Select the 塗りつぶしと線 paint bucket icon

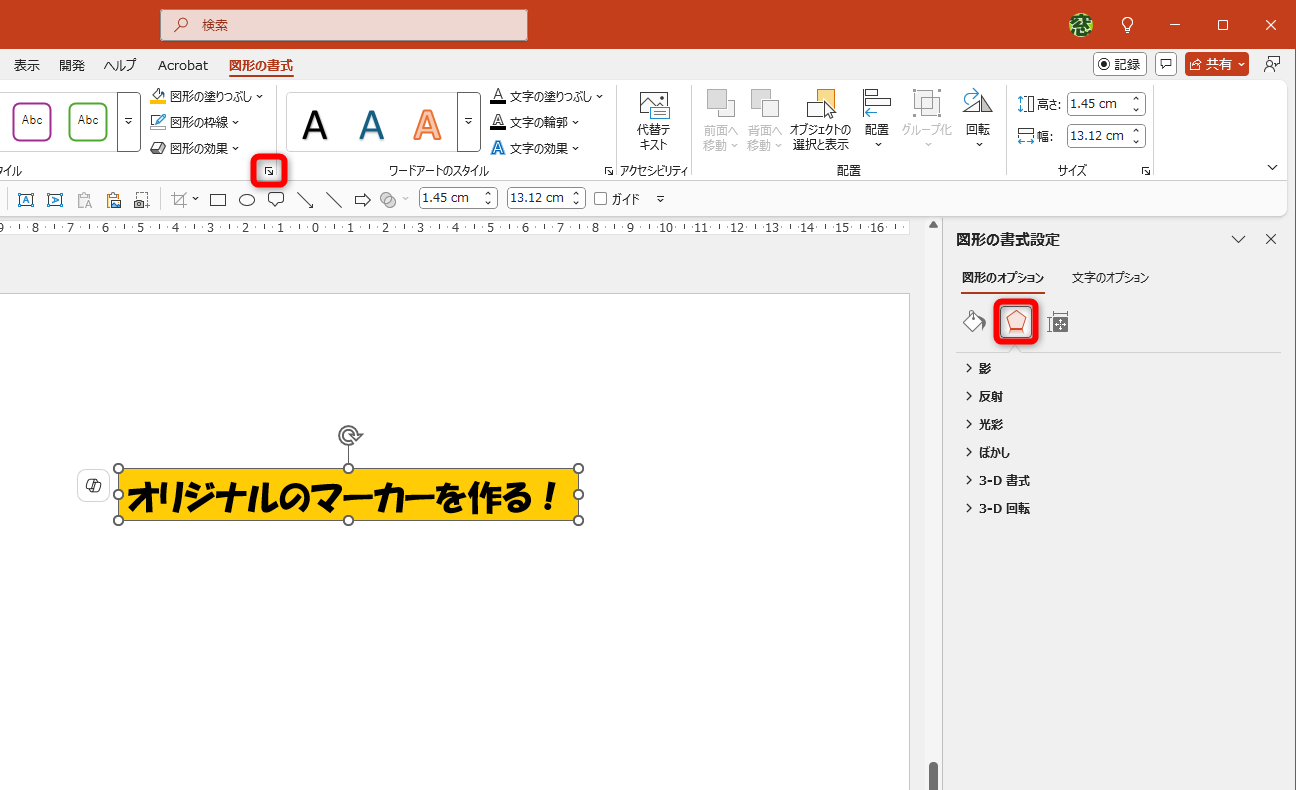tap(973, 322)
